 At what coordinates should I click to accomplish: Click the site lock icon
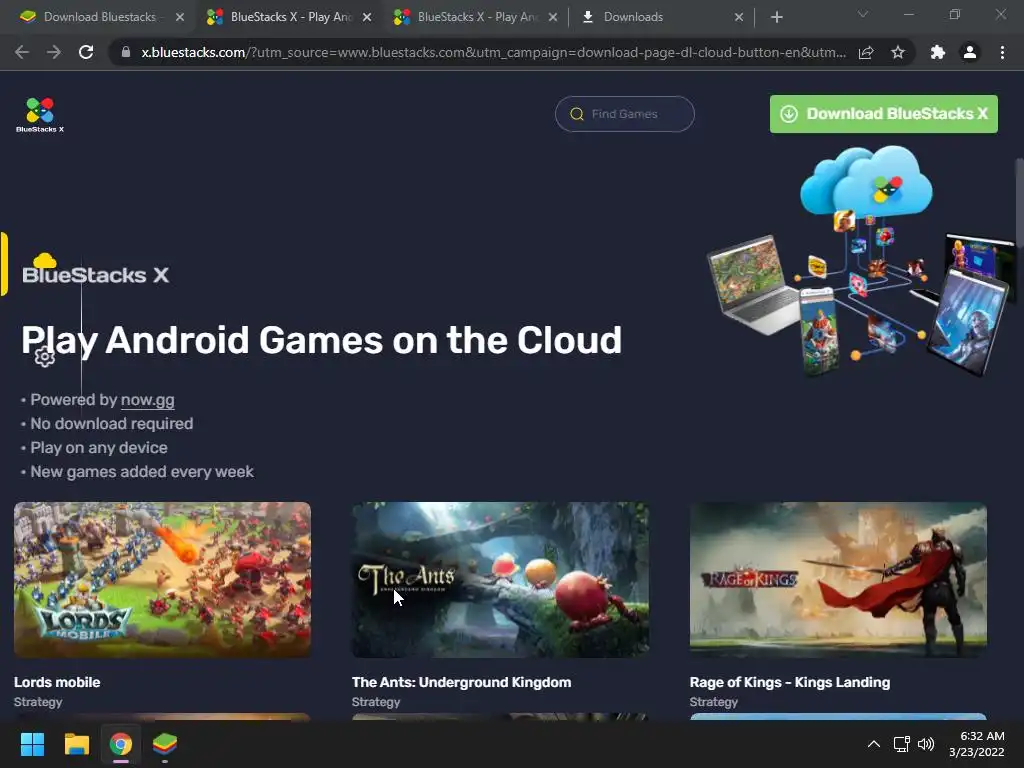126,52
